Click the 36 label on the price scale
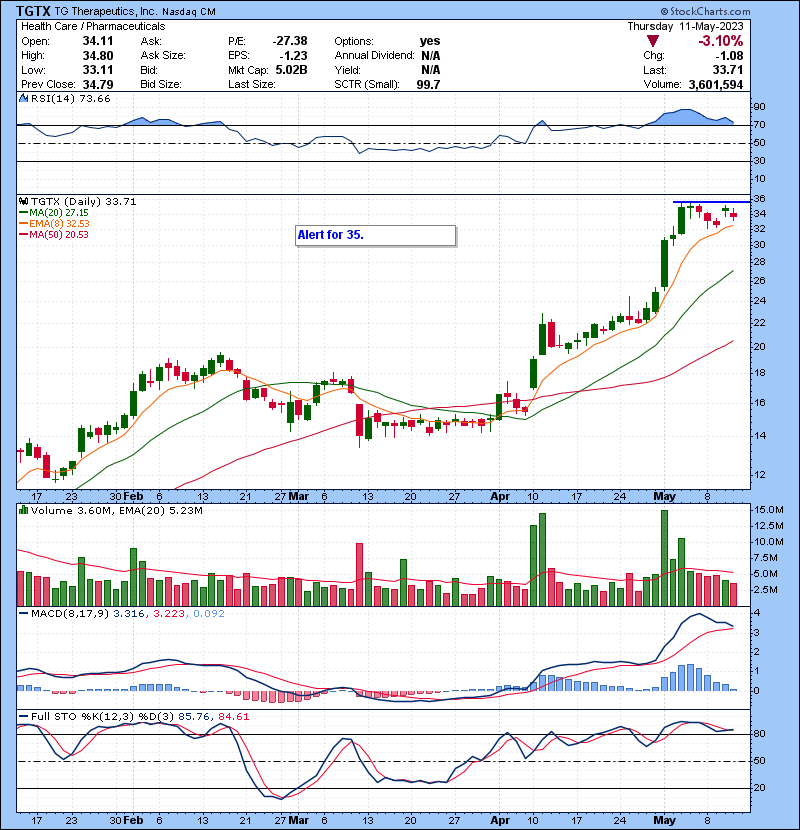The height and width of the screenshot is (830, 800). (759, 199)
